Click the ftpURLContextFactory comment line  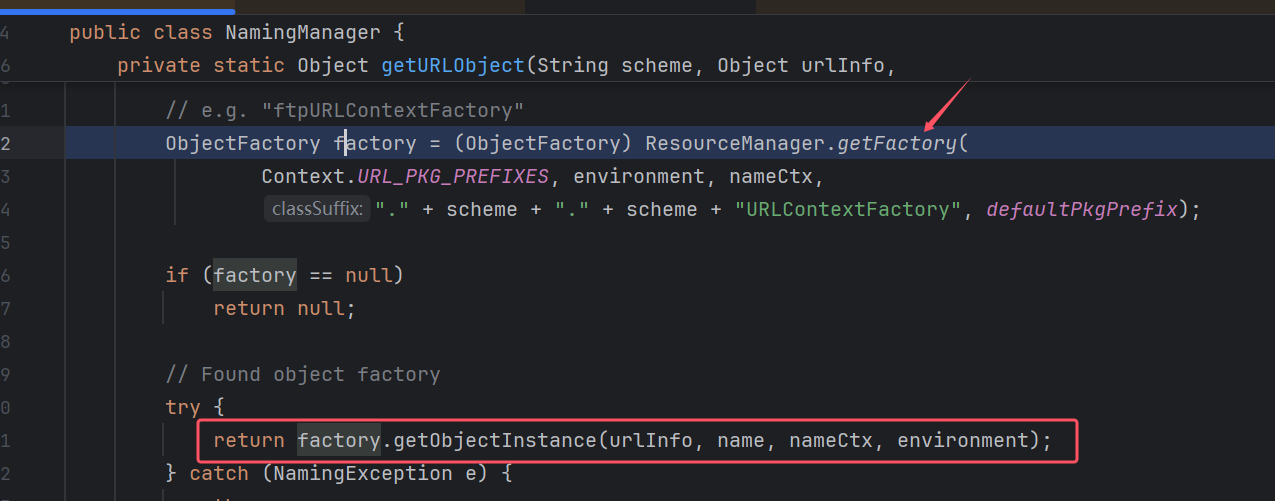point(345,109)
